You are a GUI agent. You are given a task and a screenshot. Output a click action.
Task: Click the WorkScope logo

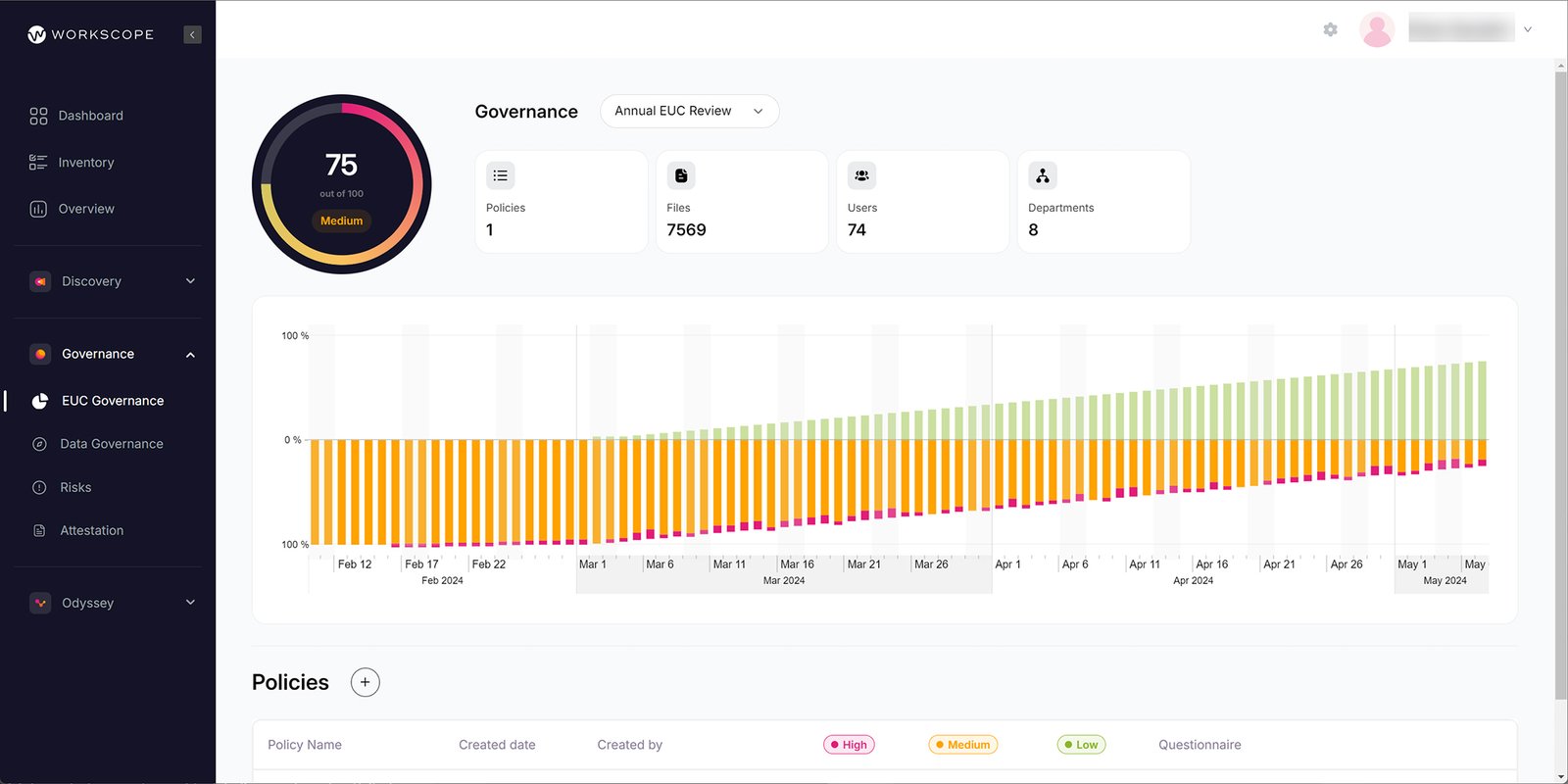(91, 34)
